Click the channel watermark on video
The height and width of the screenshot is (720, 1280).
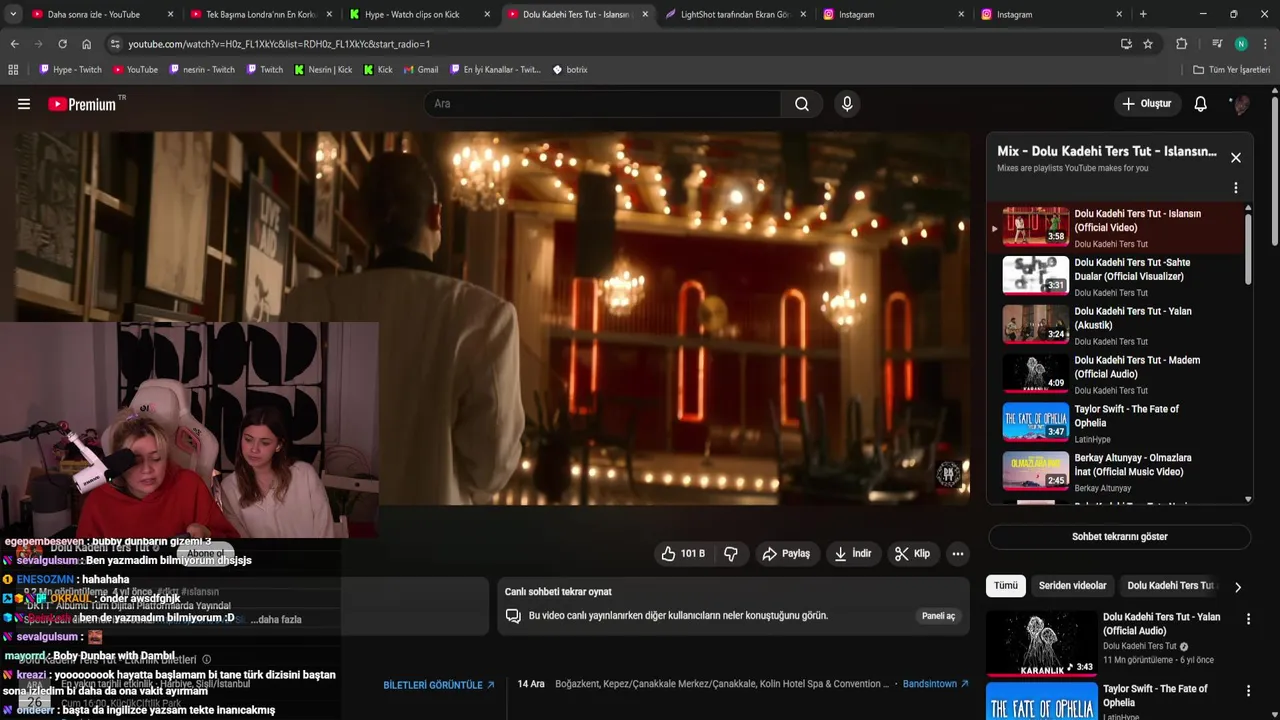click(x=949, y=474)
